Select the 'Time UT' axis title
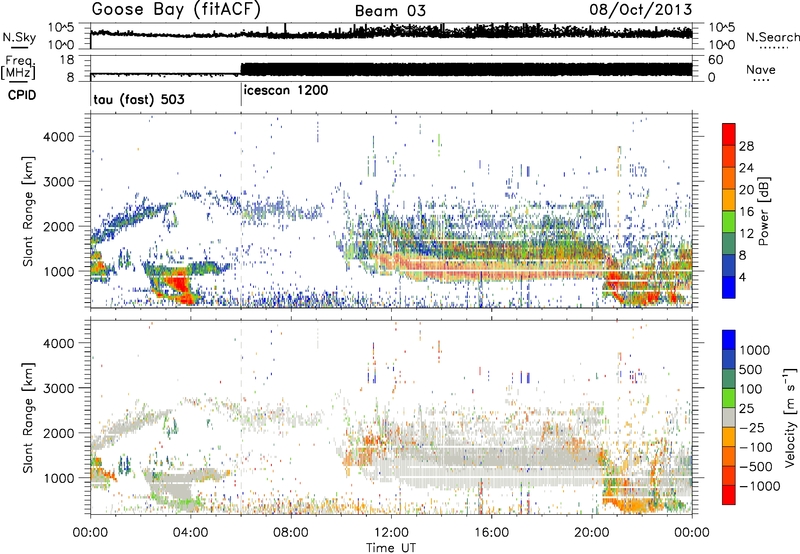This screenshot has height=554, width=800. tap(391, 548)
